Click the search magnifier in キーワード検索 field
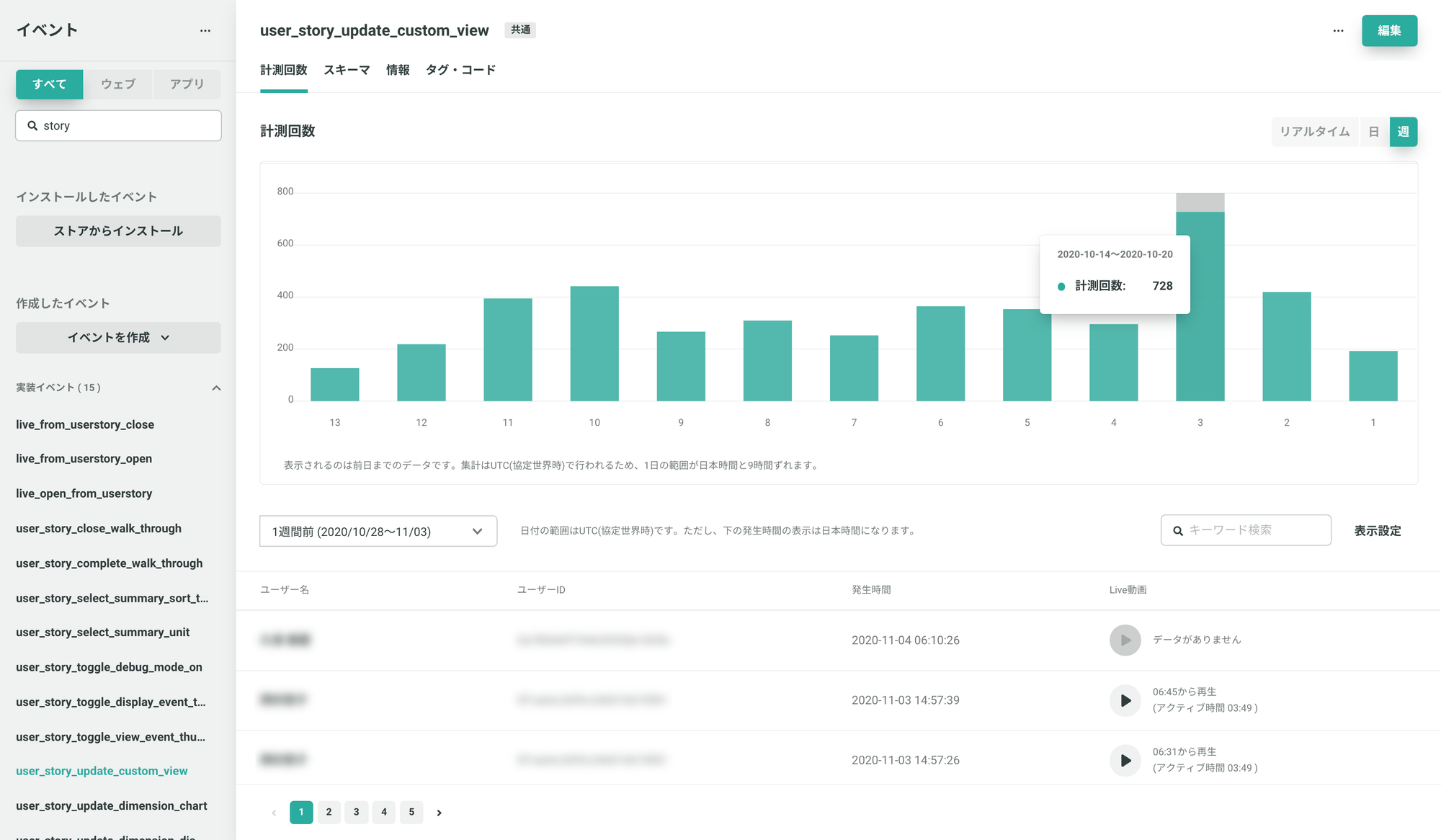 (1178, 531)
